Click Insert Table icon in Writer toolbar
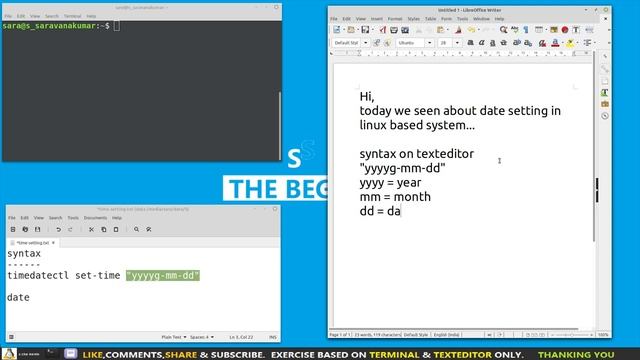Viewport: 640px width, 360px height. click(539, 30)
